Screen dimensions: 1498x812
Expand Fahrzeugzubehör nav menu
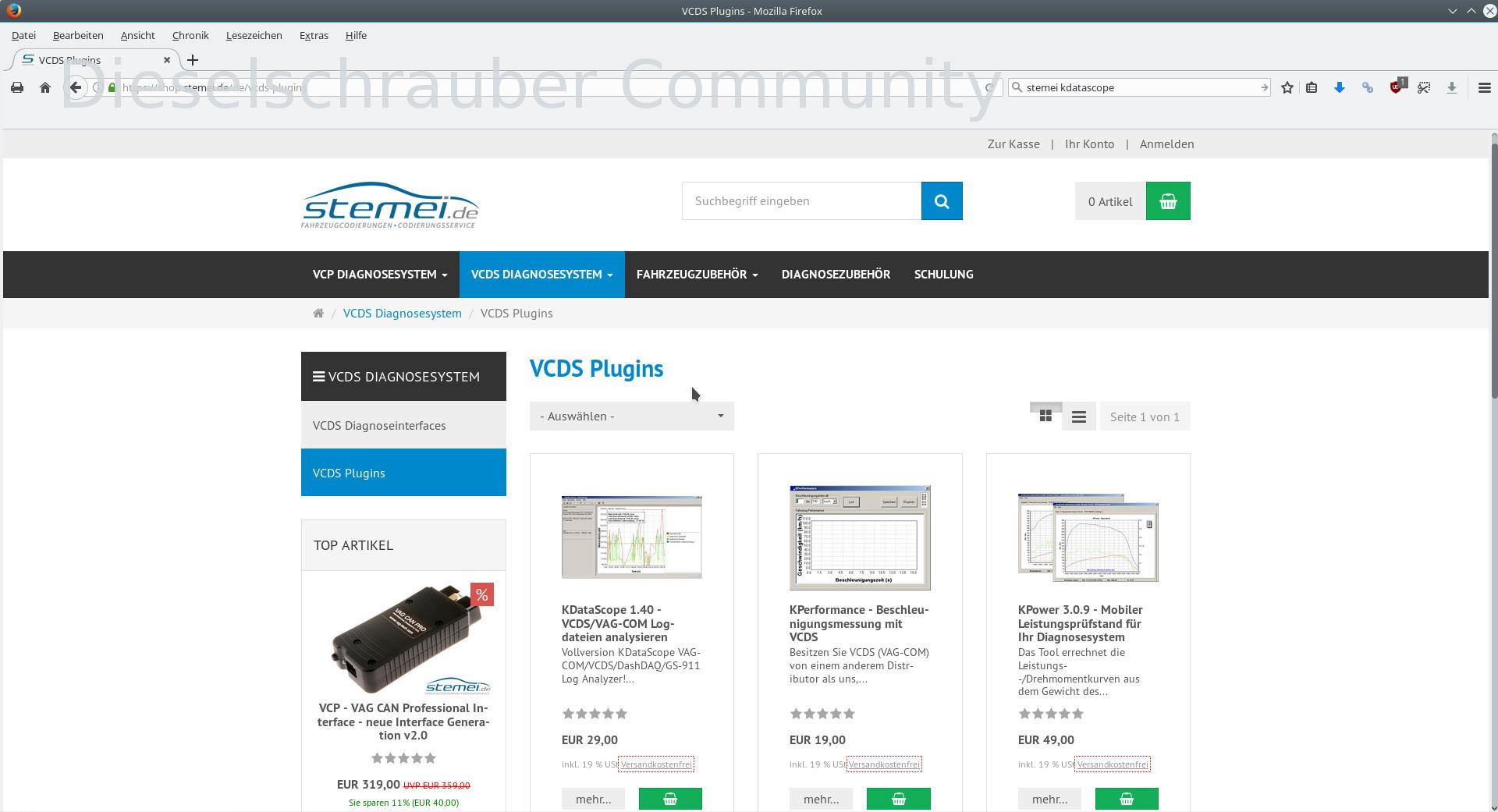tap(697, 275)
